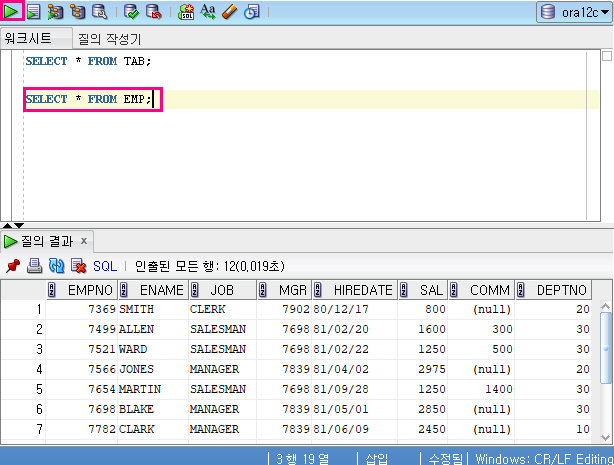614x465 pixels.
Task: Run the statement with green play icon
Action: coord(11,11)
